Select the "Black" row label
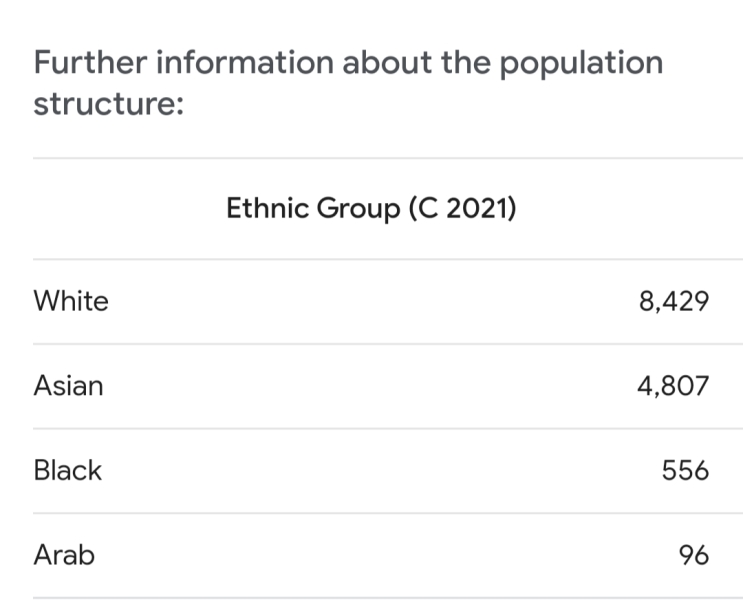 pyautogui.click(x=68, y=470)
